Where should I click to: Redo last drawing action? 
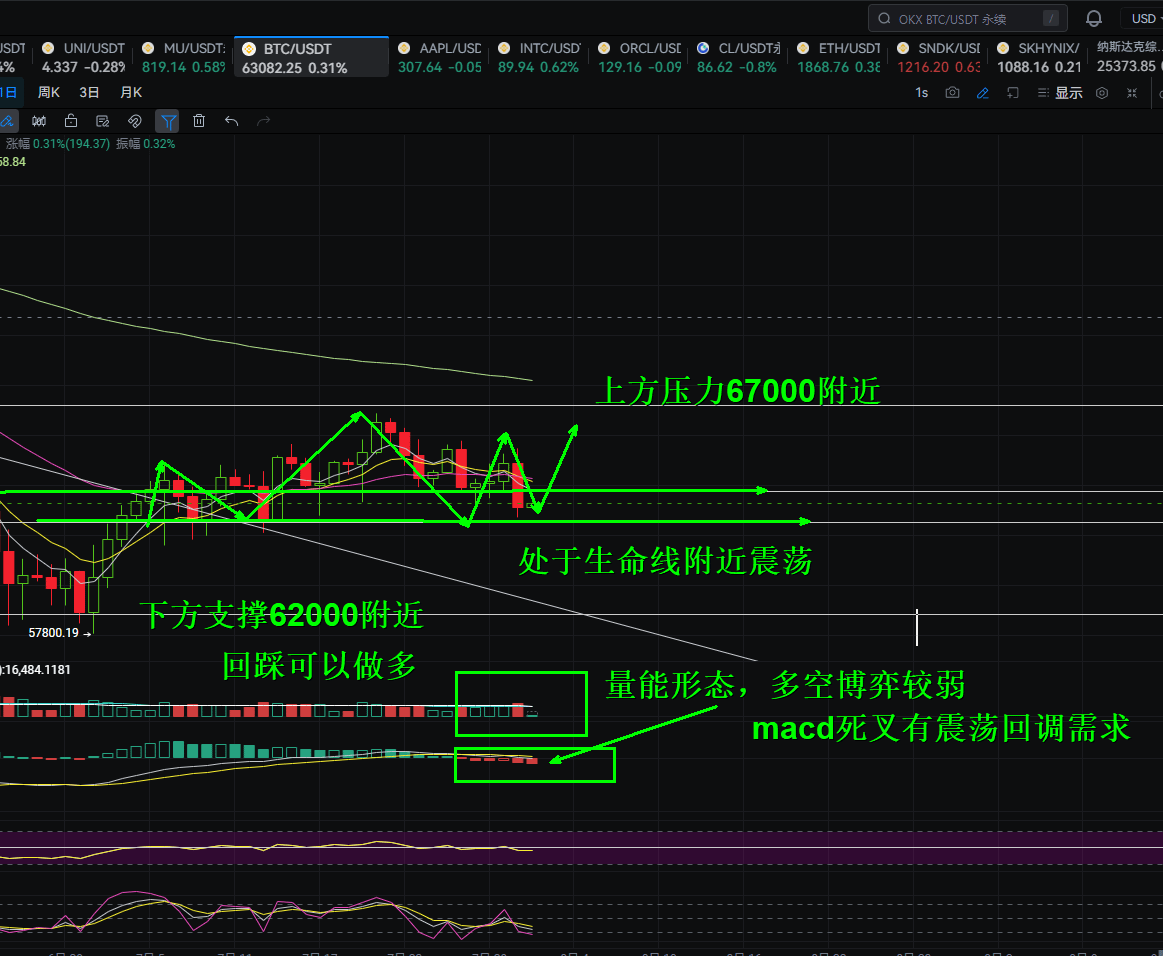coord(263,121)
